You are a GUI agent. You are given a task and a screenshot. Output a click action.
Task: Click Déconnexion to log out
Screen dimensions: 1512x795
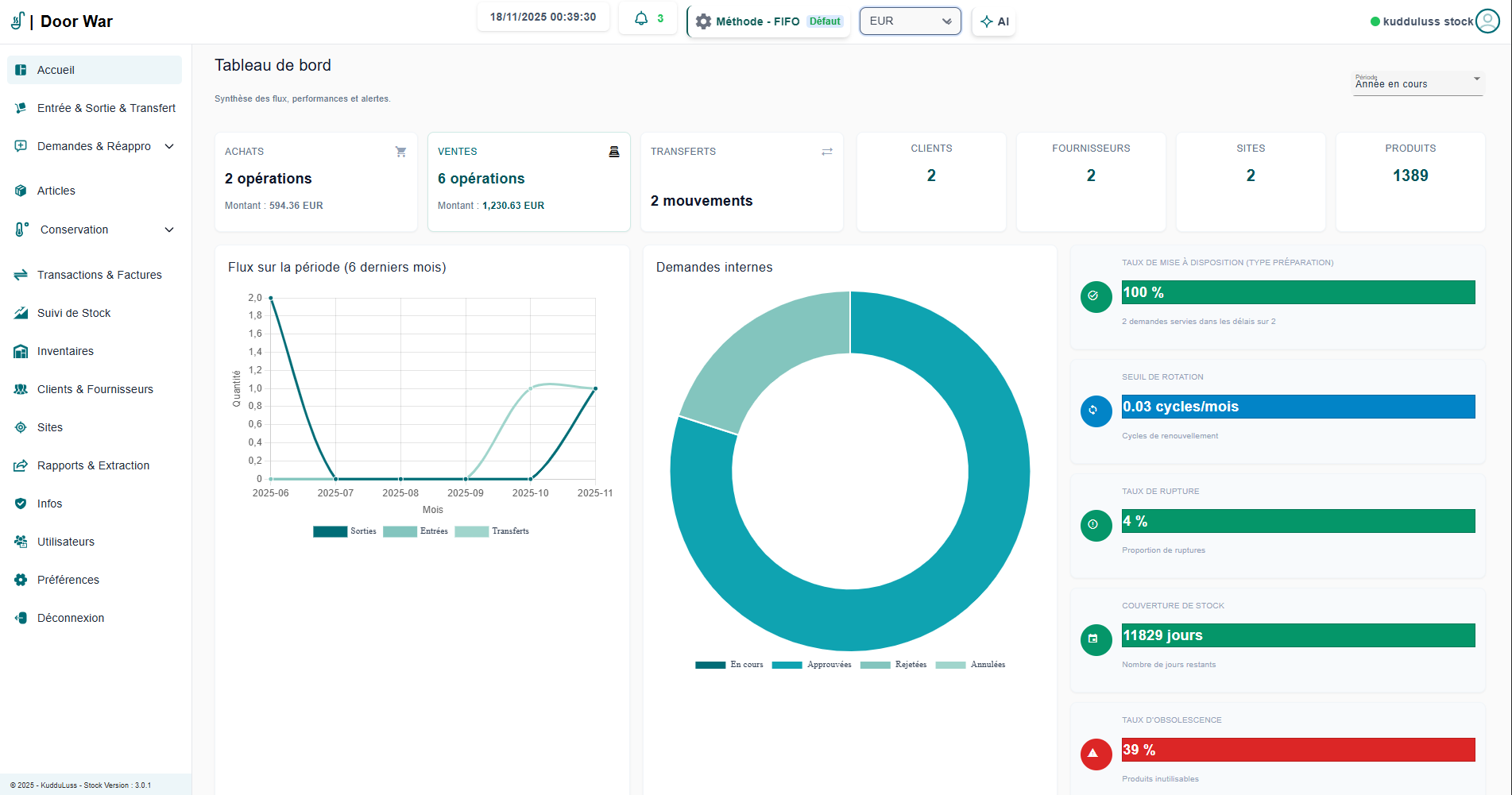click(71, 618)
